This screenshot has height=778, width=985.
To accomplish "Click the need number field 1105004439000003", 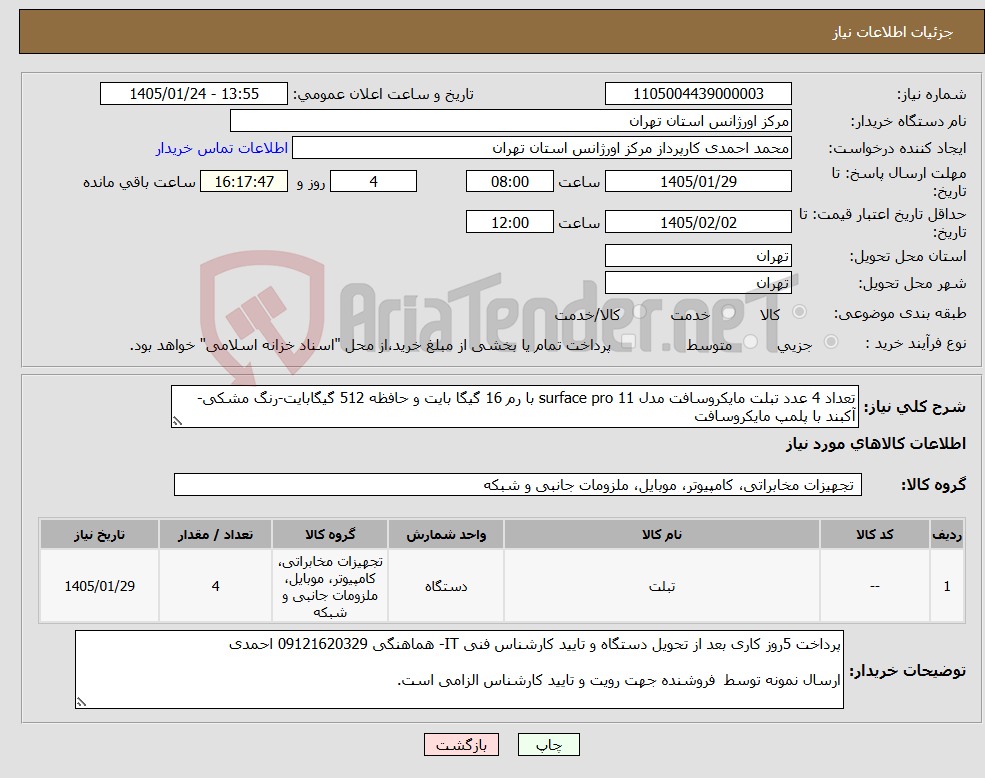I will coord(698,94).
